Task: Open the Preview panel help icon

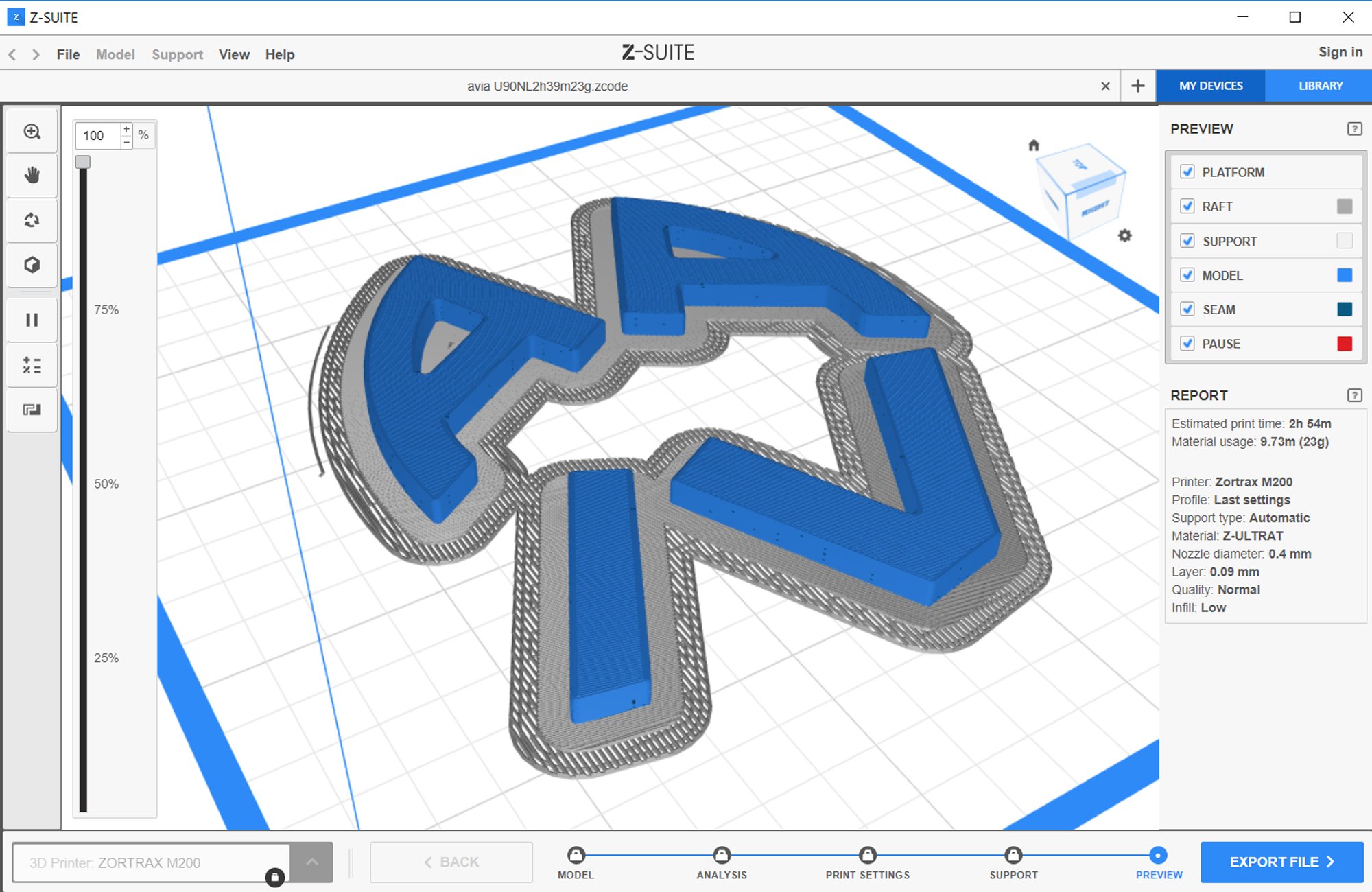Action: (1354, 128)
